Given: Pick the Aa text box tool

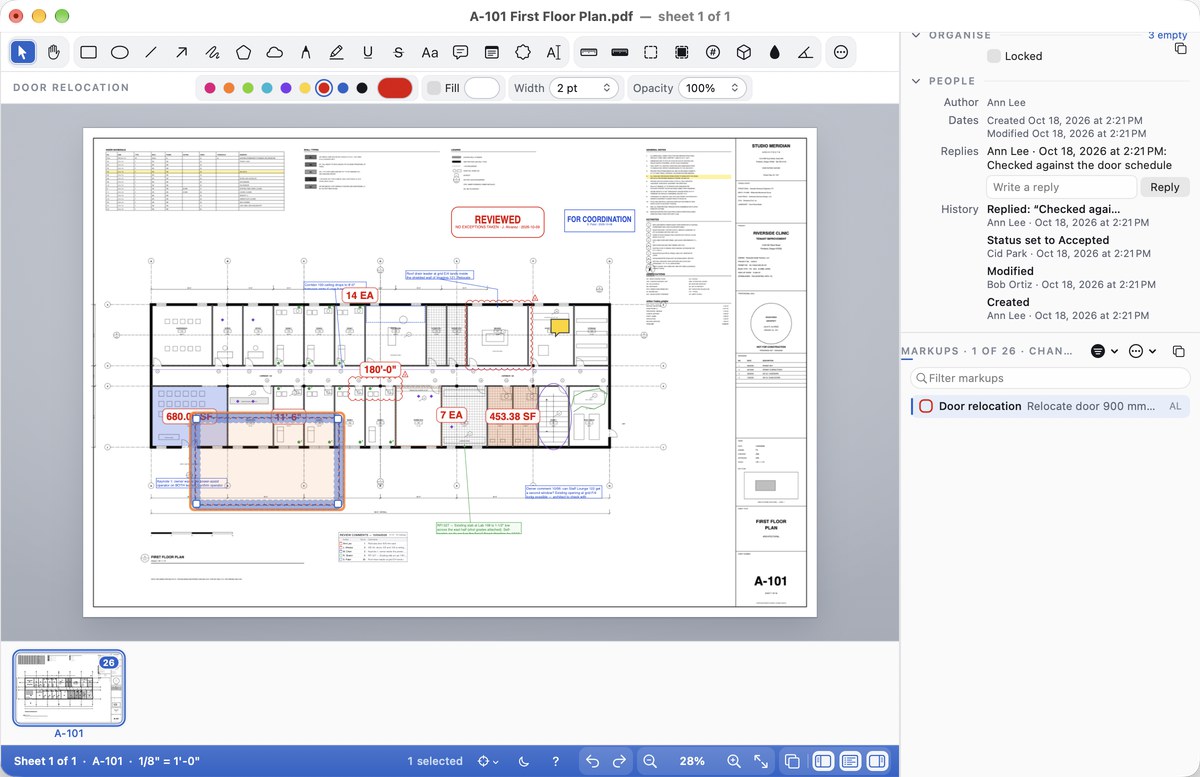Looking at the screenshot, I should point(429,52).
